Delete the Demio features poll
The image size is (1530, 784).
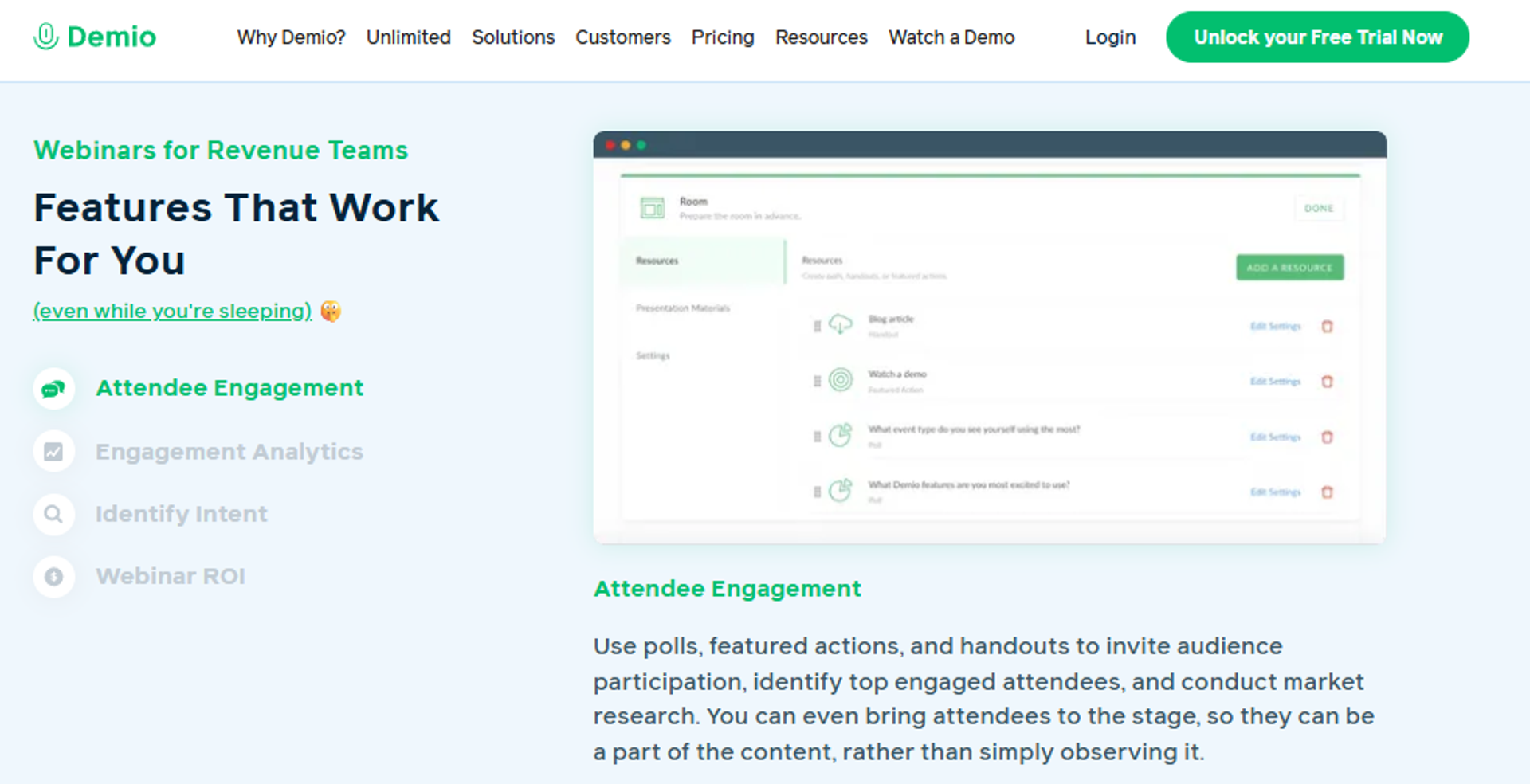[x=1327, y=492]
